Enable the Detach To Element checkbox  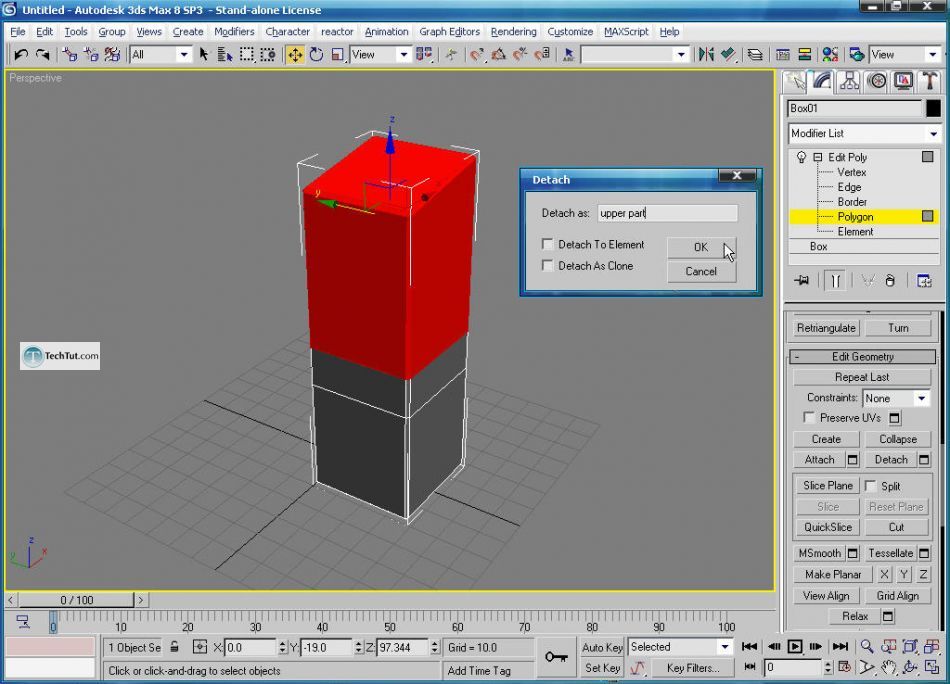click(548, 244)
